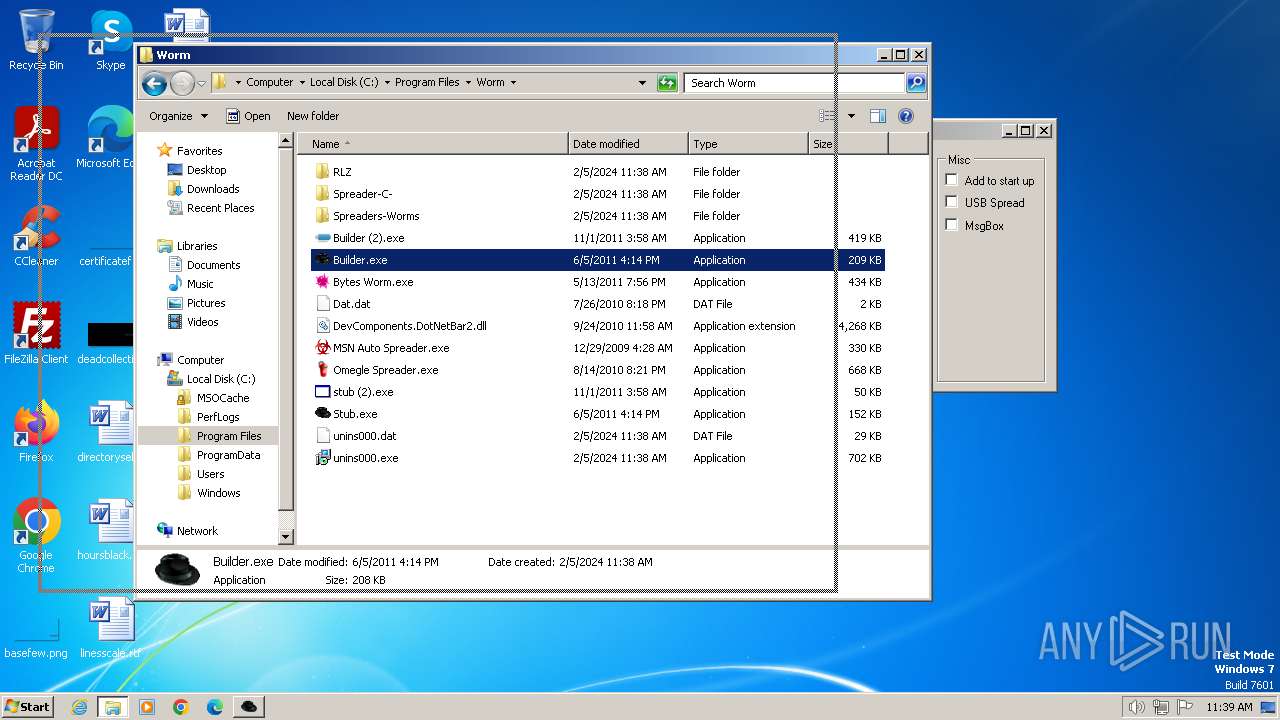Click the Help question mark icon
1280x720 pixels.
pos(905,116)
